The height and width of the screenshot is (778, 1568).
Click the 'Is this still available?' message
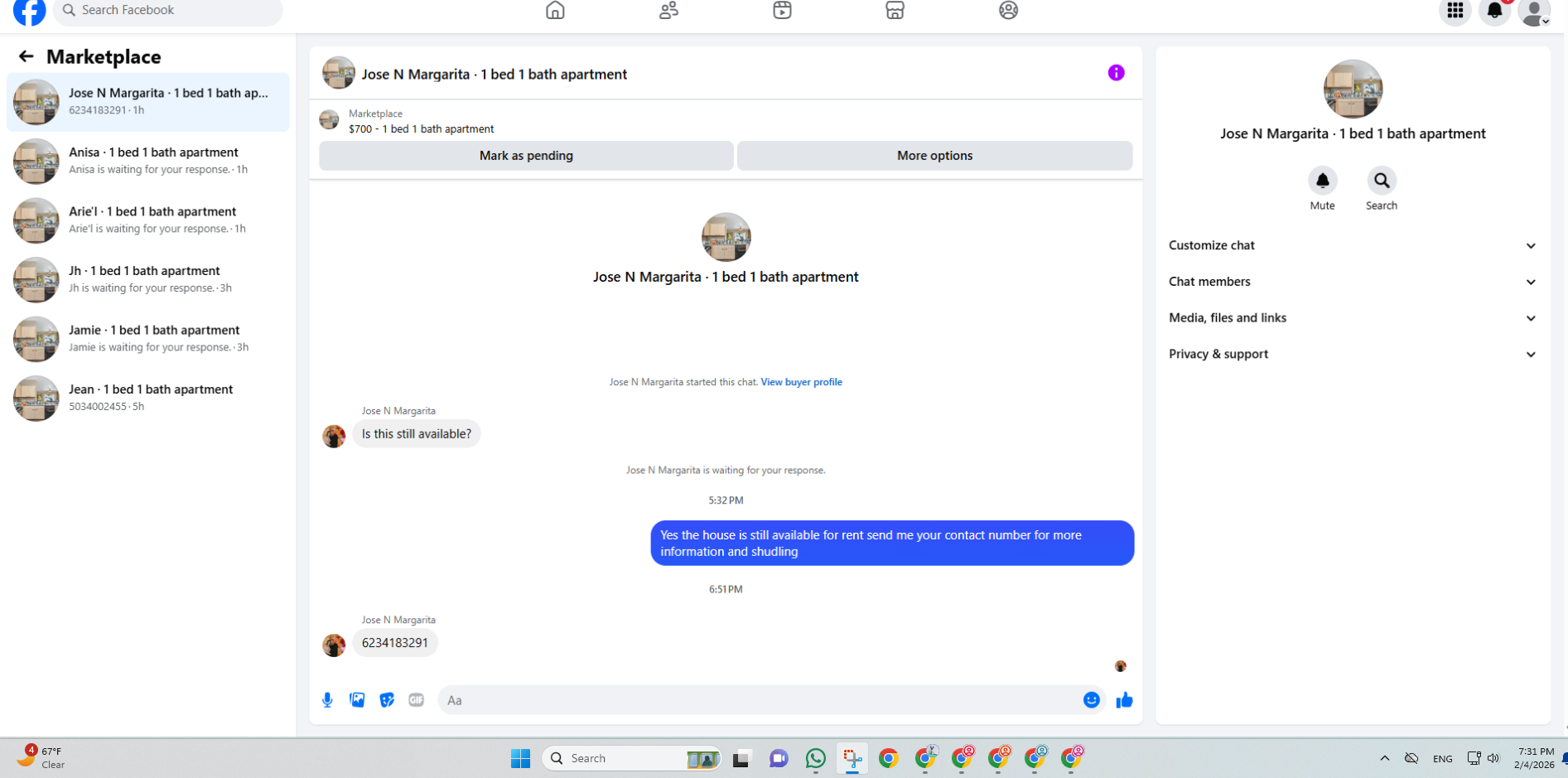pyautogui.click(x=417, y=434)
